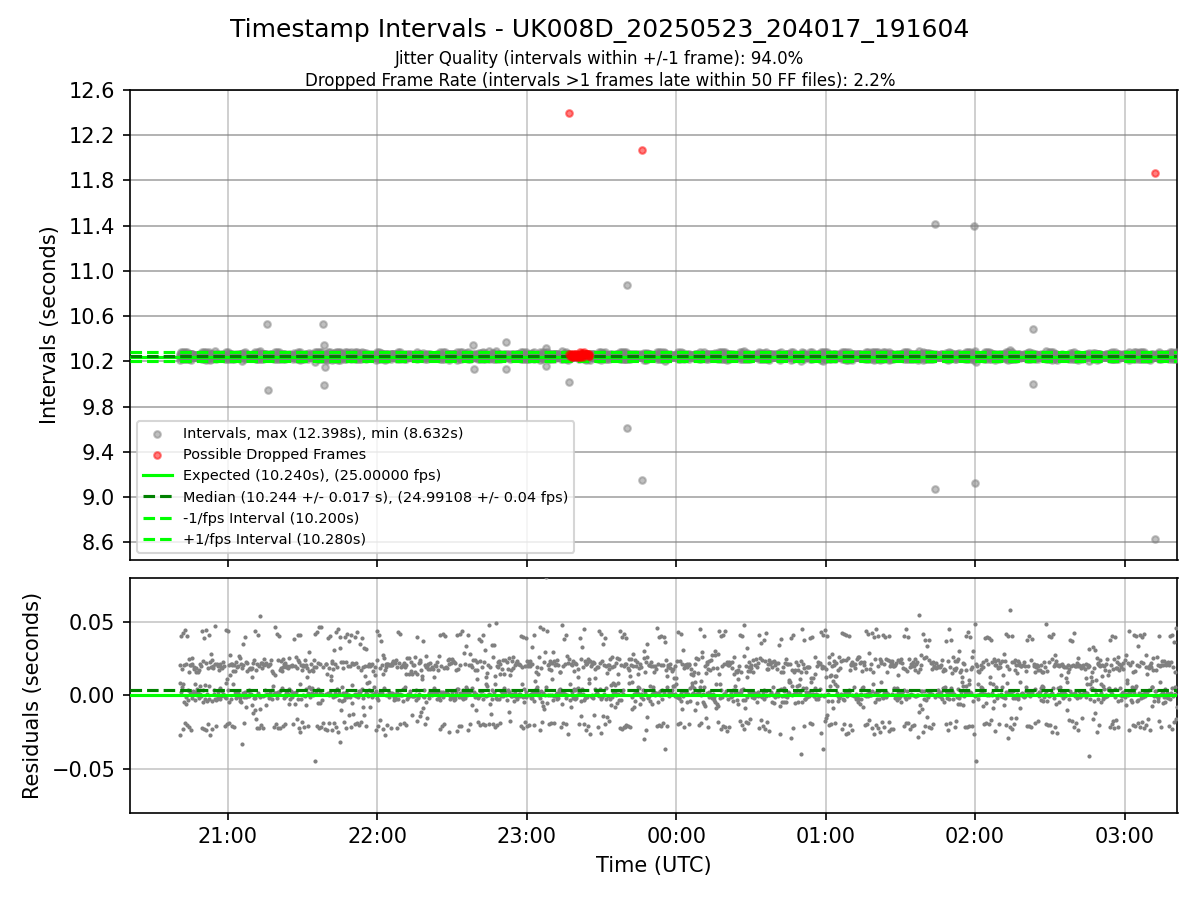This screenshot has height=900, width=1200.
Task: Click the '01:00' x-axis tick label
Action: [825, 835]
